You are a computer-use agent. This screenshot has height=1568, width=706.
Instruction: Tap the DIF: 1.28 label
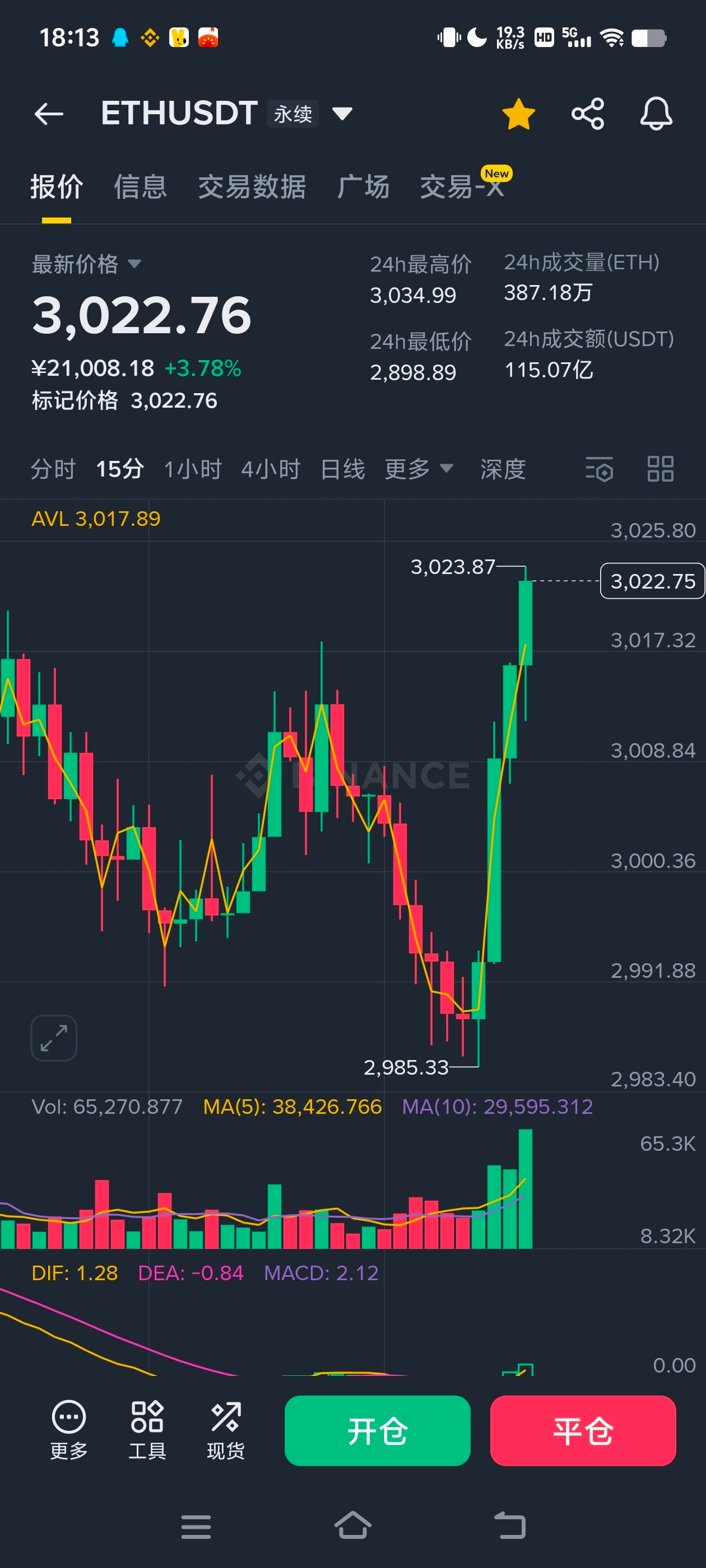(75, 1273)
